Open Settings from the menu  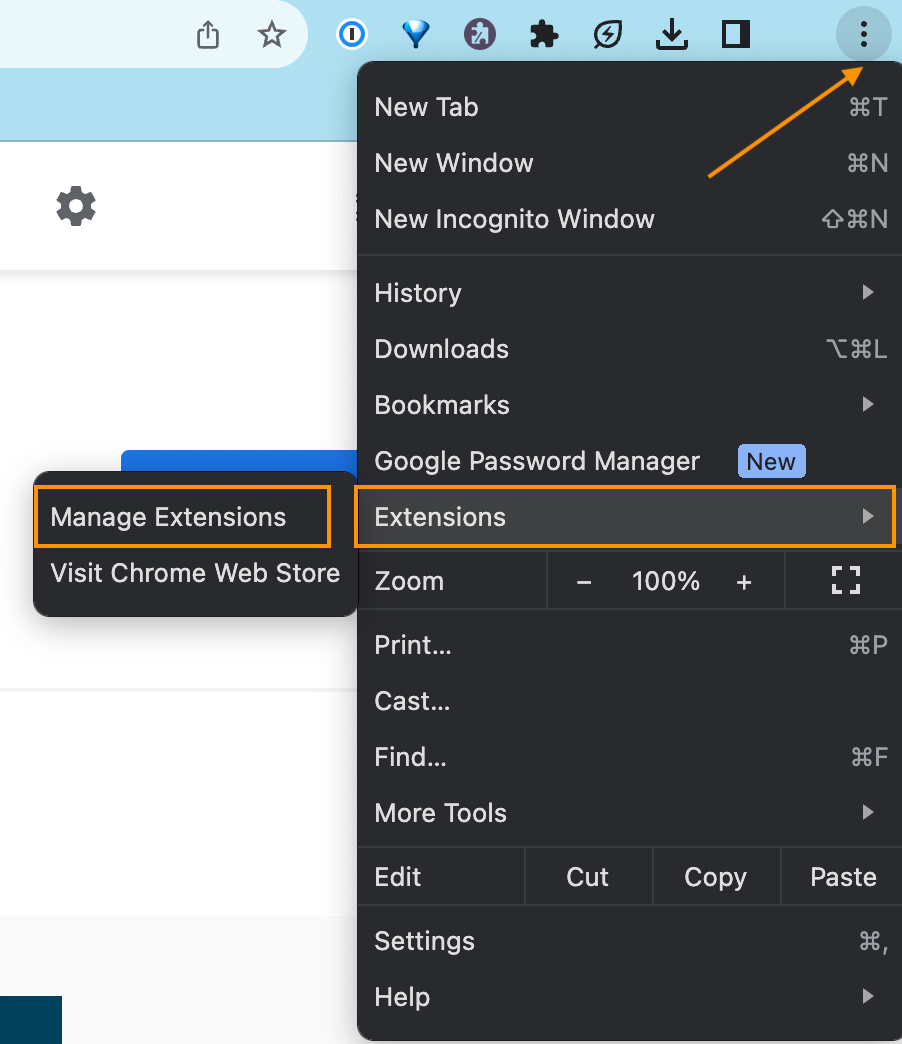pos(630,941)
